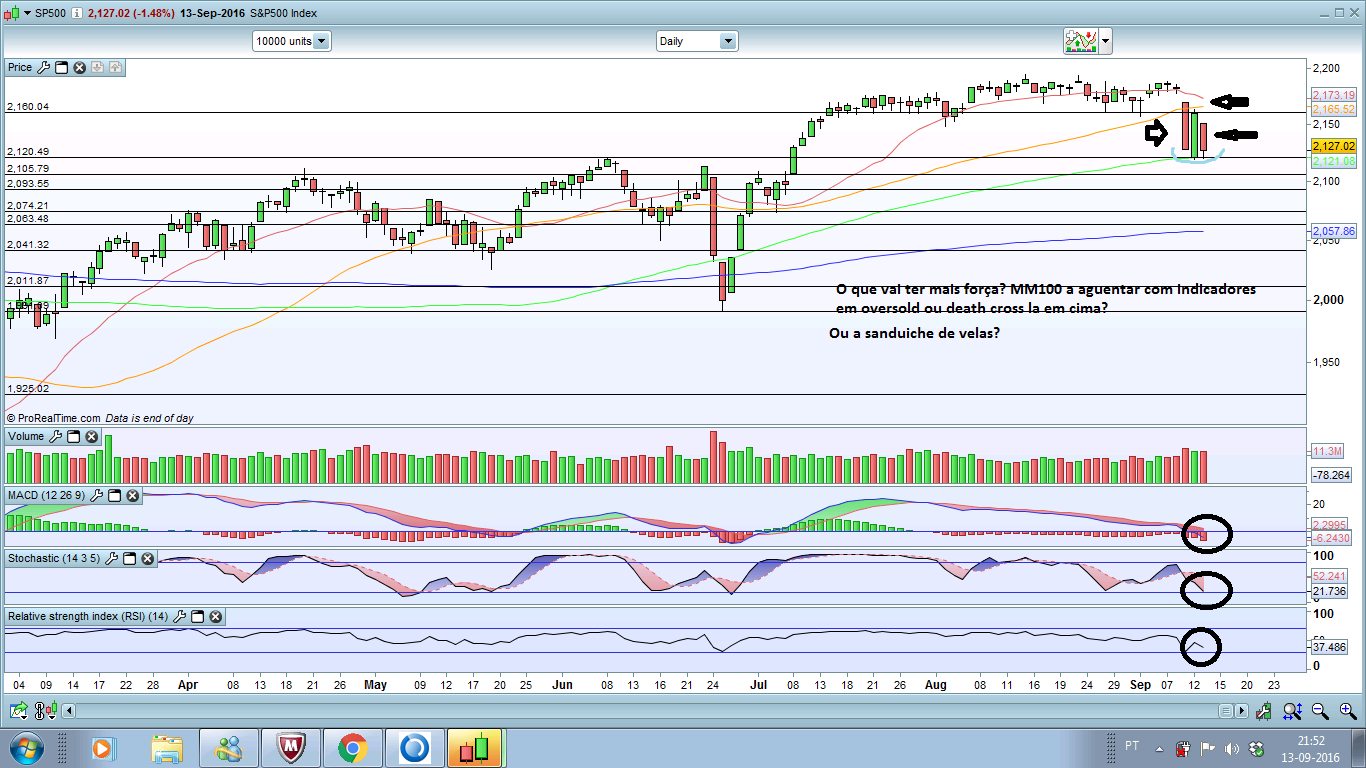Click the 1,925.02 horizontal level label

coord(28,388)
